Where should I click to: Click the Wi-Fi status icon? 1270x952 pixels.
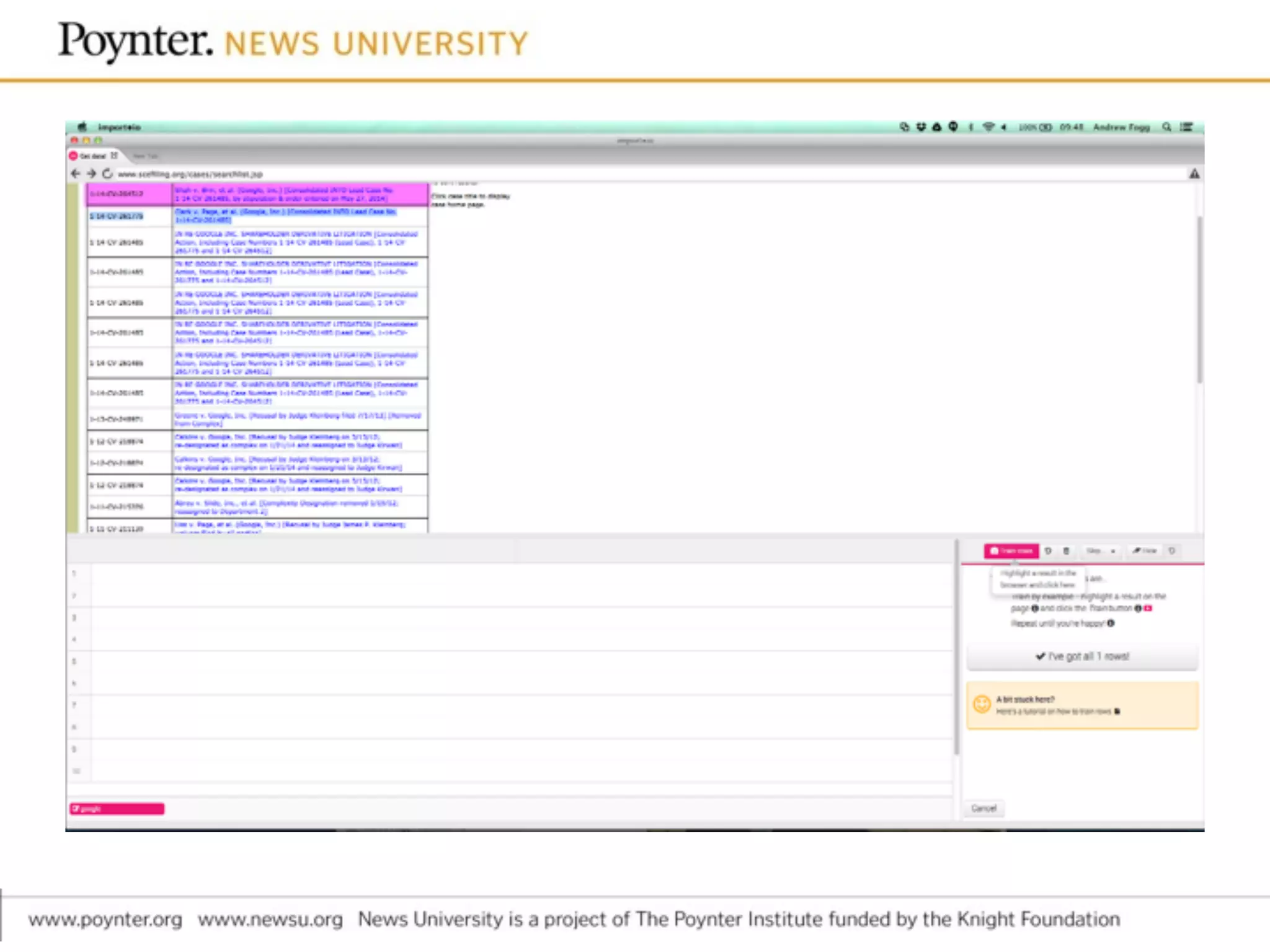[x=988, y=127]
